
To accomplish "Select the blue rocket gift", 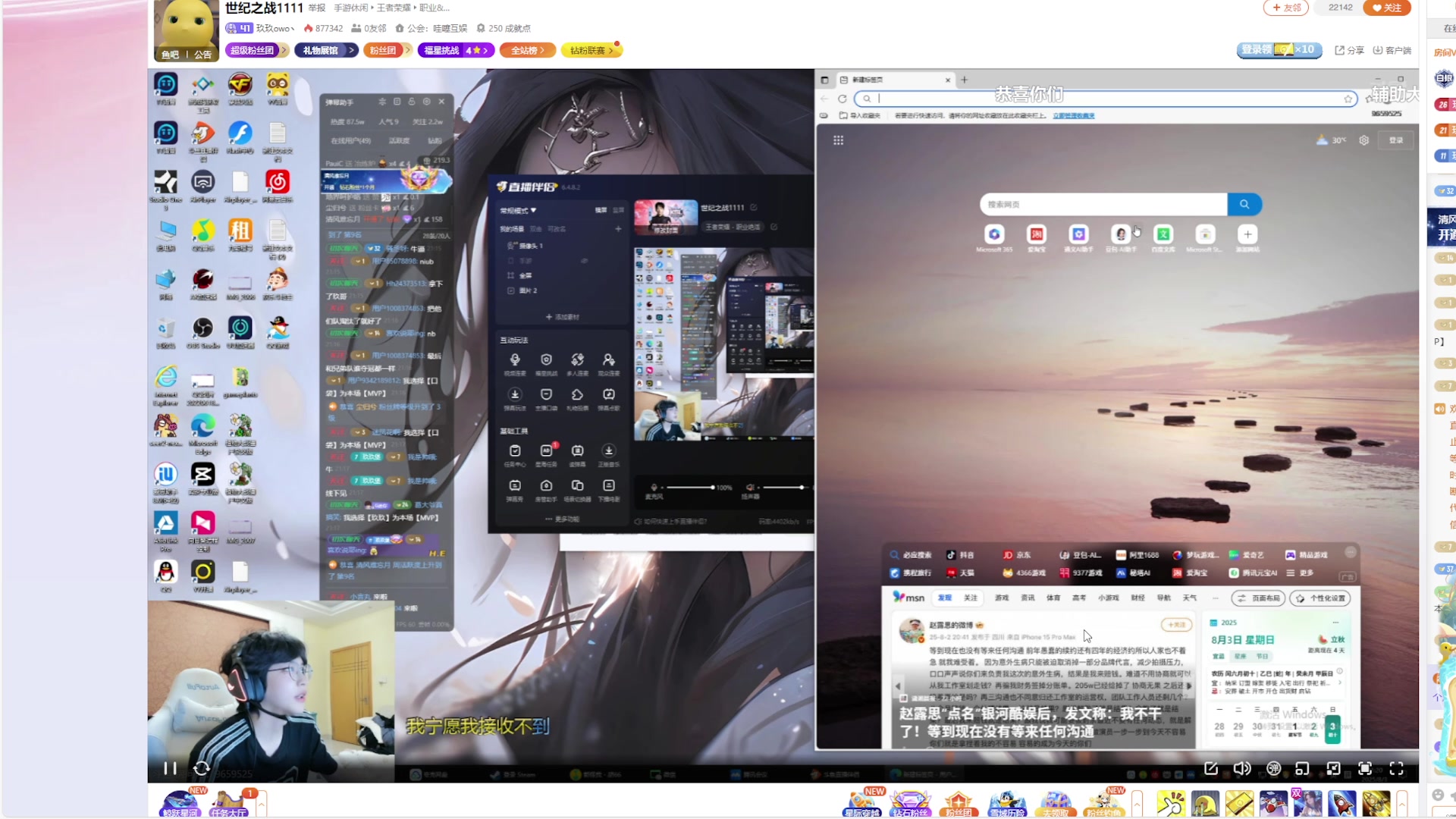I will pyautogui.click(x=1341, y=803).
